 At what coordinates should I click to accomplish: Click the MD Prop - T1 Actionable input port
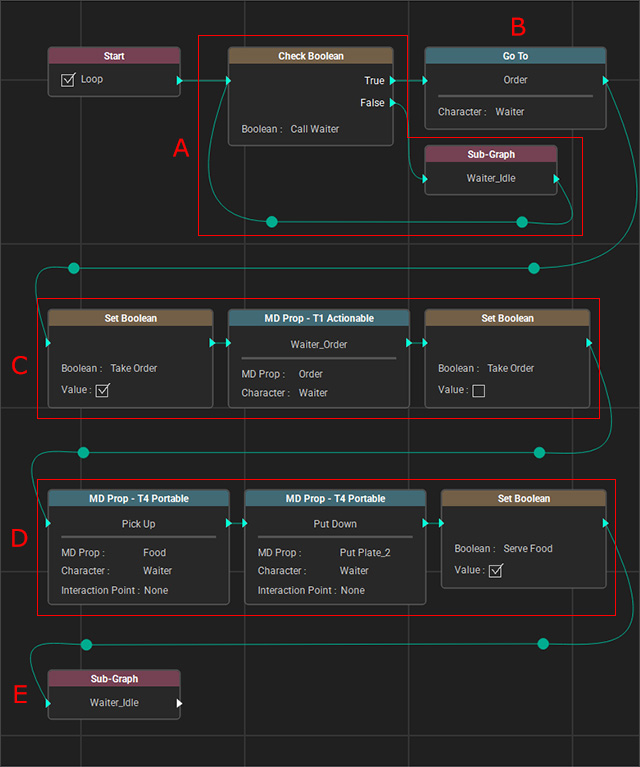pyautogui.click(x=229, y=343)
